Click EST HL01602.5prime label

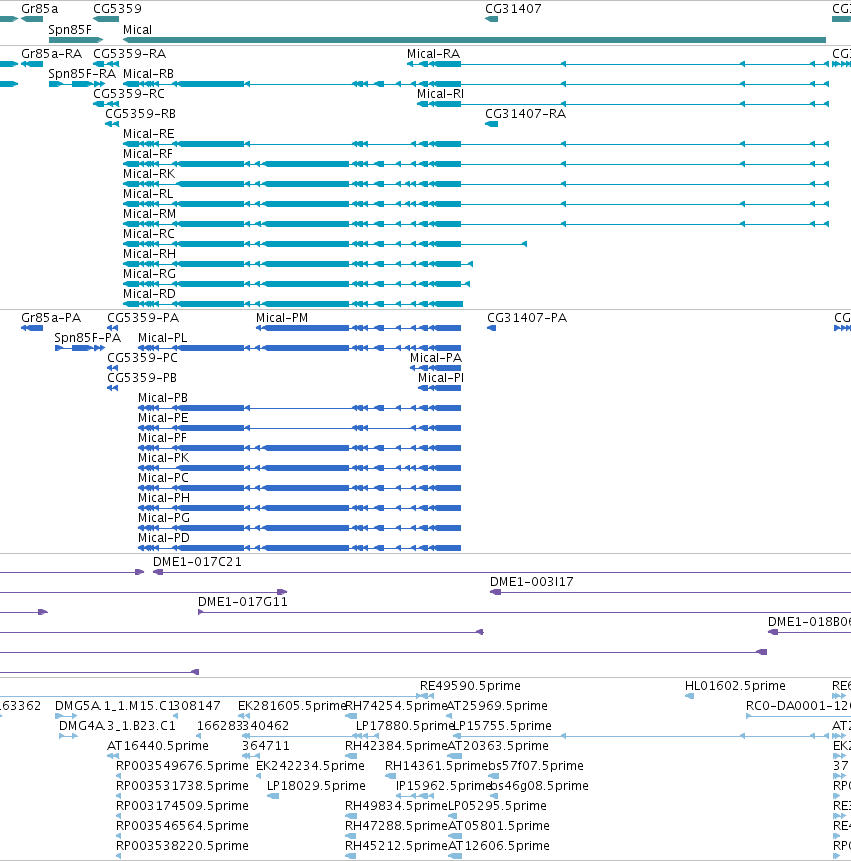735,686
